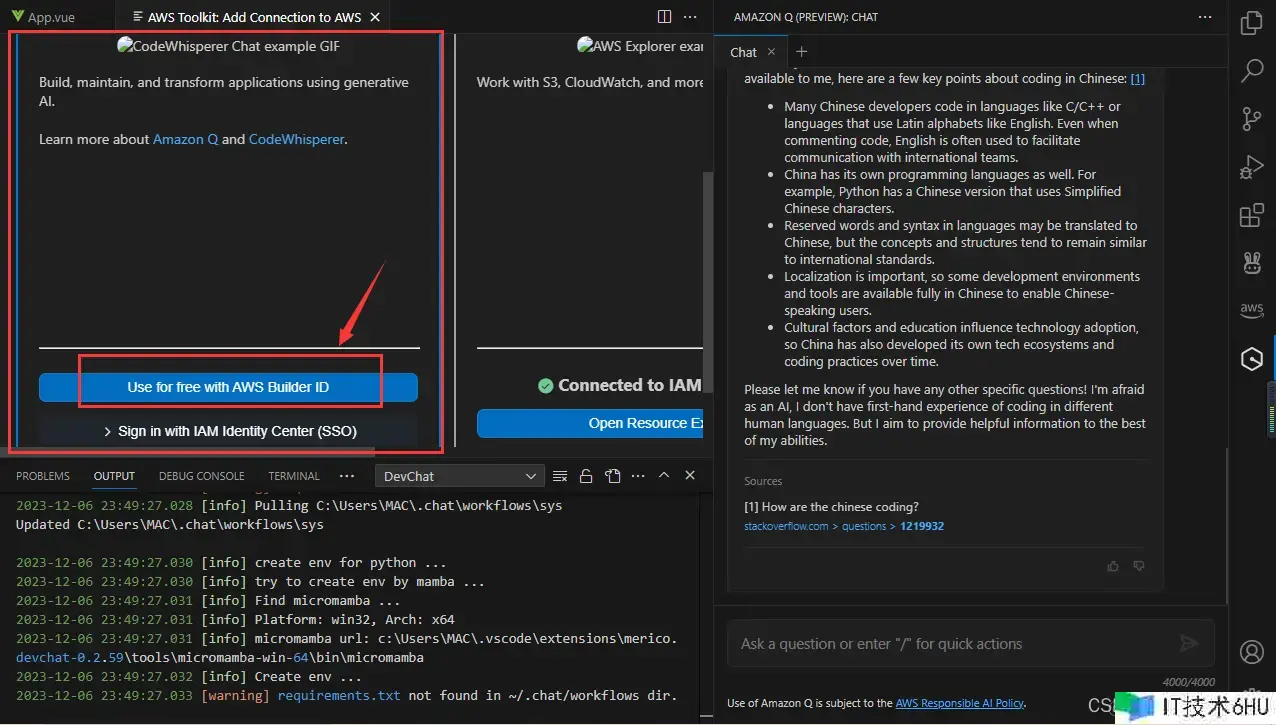The width and height of the screenshot is (1276, 725).
Task: Open editor More Actions menu
Action: pos(690,17)
